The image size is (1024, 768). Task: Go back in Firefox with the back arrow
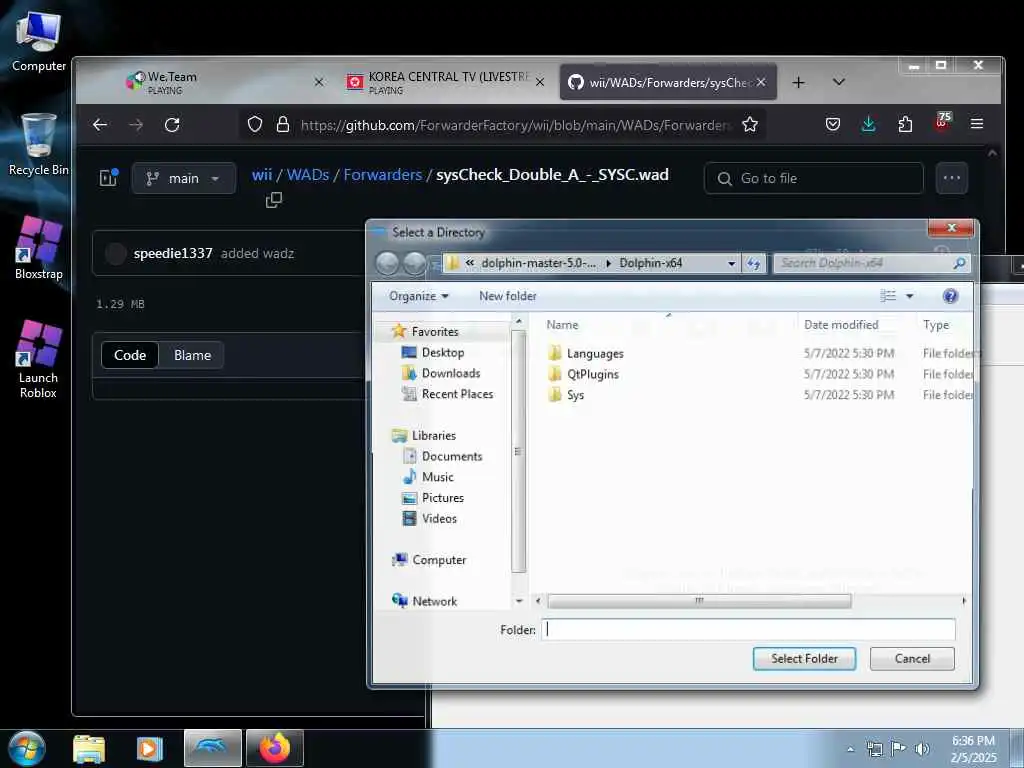click(x=100, y=125)
